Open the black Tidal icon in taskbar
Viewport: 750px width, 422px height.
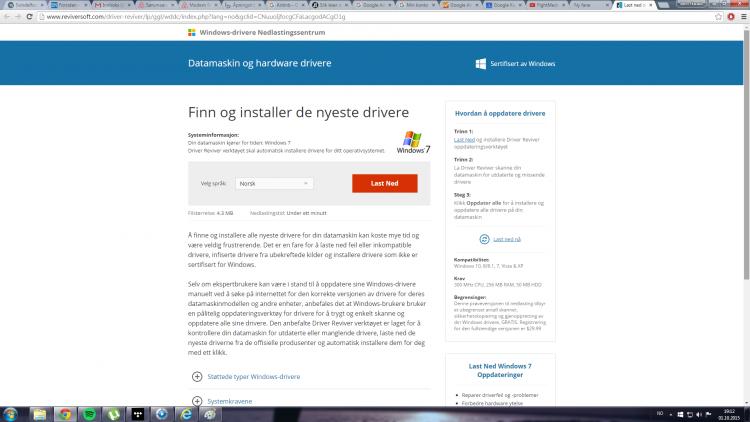[x=138, y=414]
